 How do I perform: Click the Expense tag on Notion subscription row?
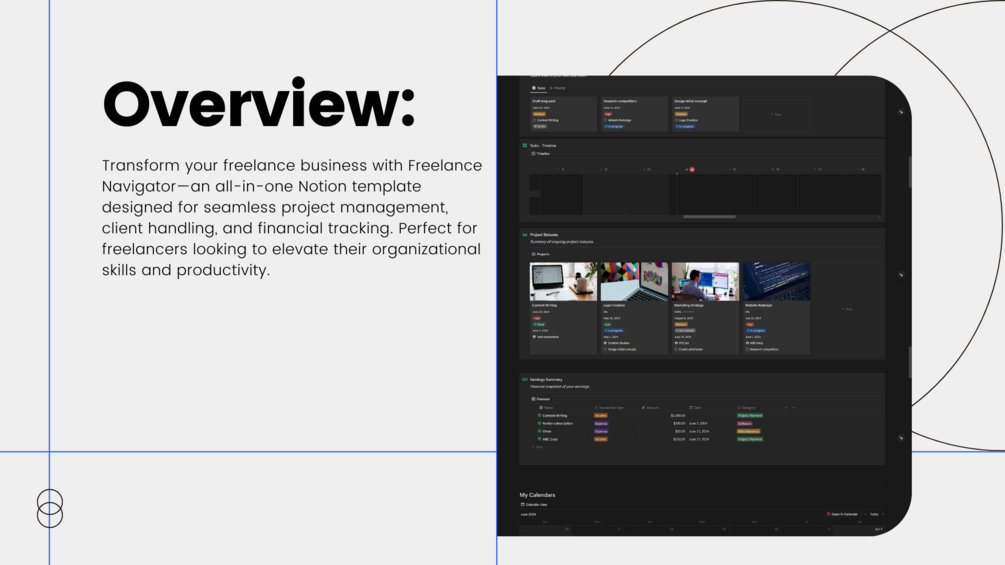click(x=601, y=423)
